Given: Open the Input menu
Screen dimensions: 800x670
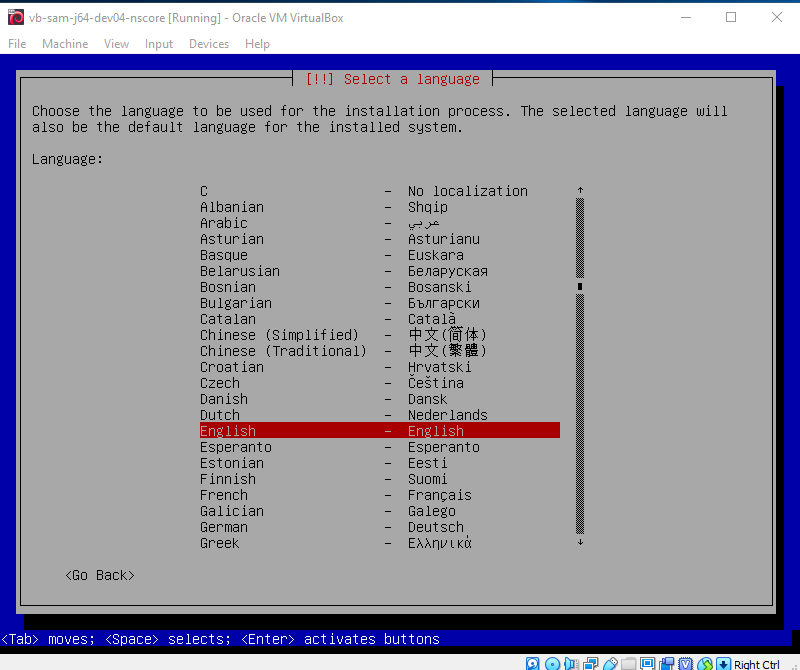Looking at the screenshot, I should tap(159, 44).
